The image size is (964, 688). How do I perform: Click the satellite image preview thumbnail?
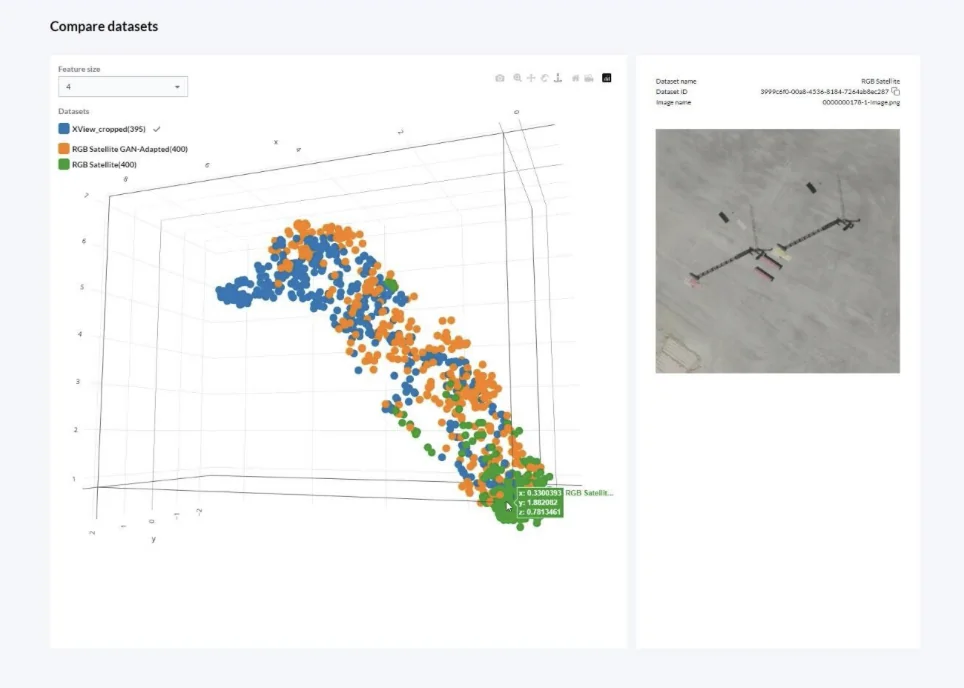pyautogui.click(x=778, y=251)
